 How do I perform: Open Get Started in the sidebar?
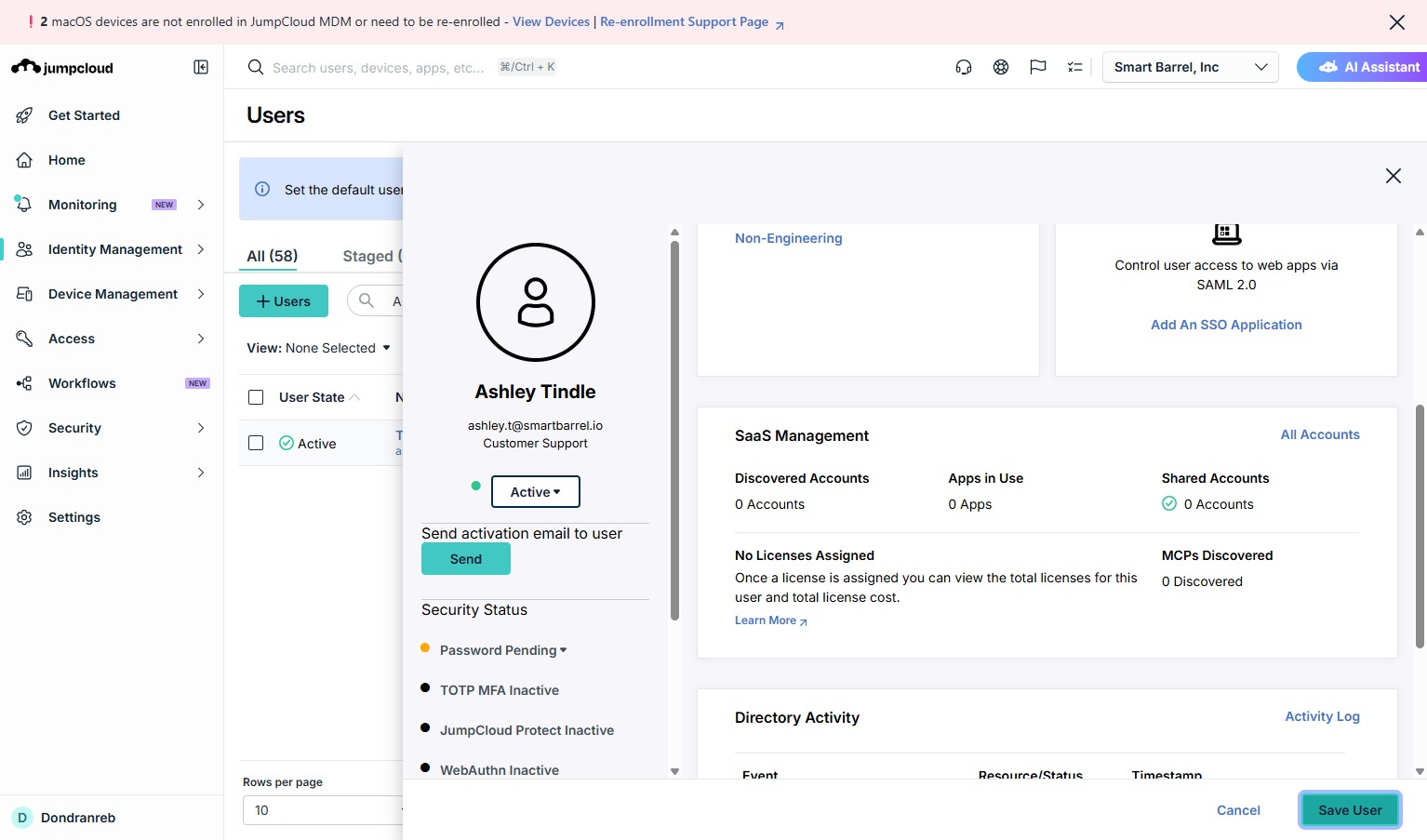pos(84,115)
